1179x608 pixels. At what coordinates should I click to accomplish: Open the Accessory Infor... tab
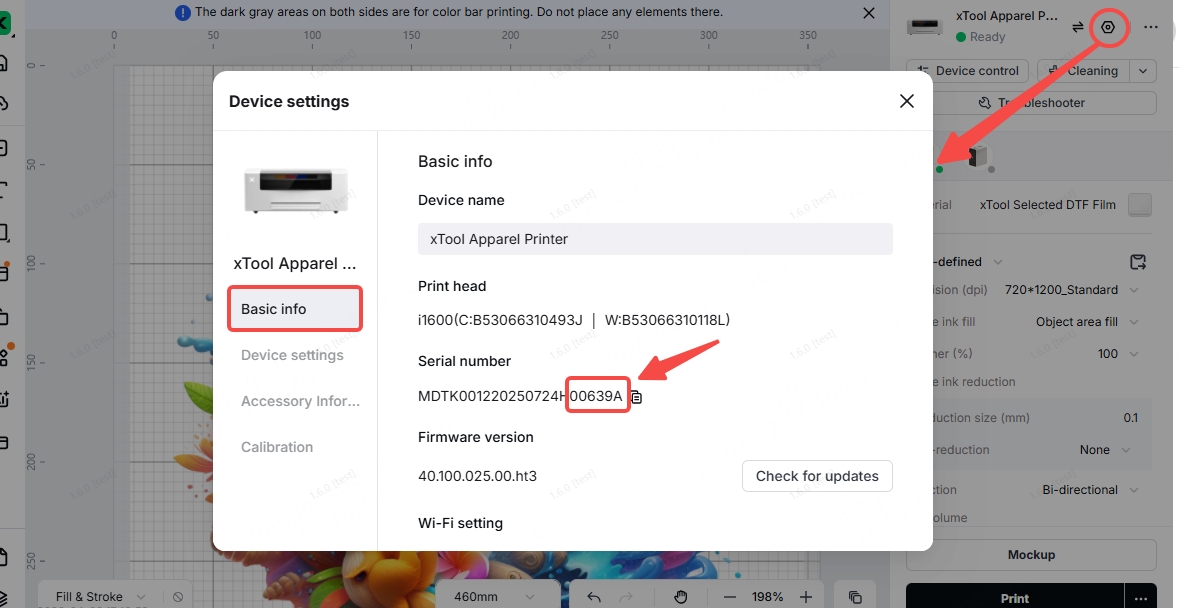300,401
